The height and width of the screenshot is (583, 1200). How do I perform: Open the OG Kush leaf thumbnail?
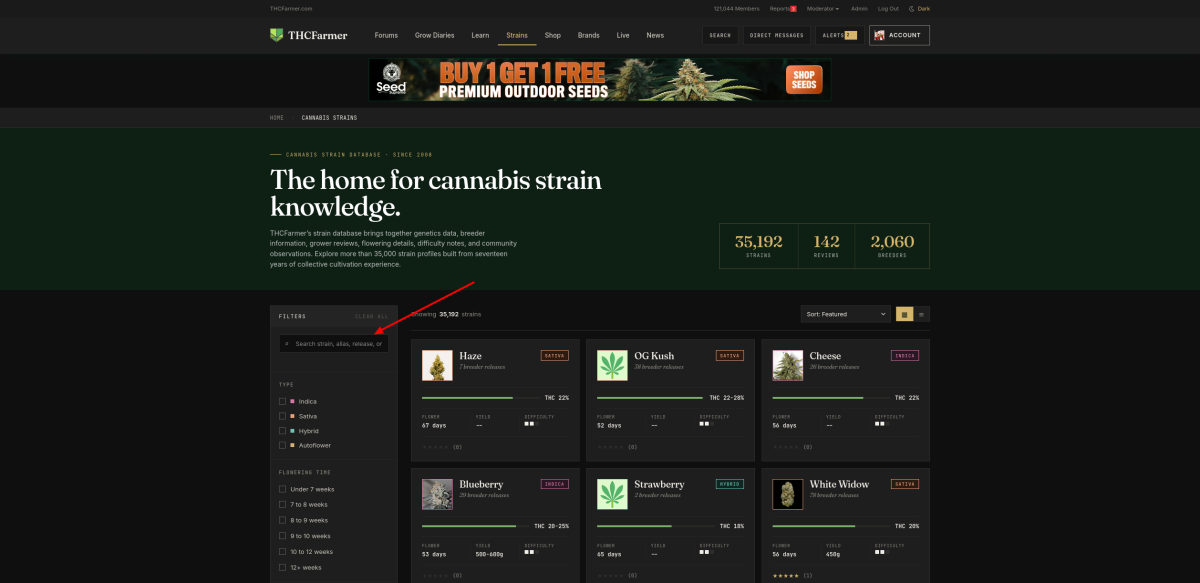(x=612, y=365)
